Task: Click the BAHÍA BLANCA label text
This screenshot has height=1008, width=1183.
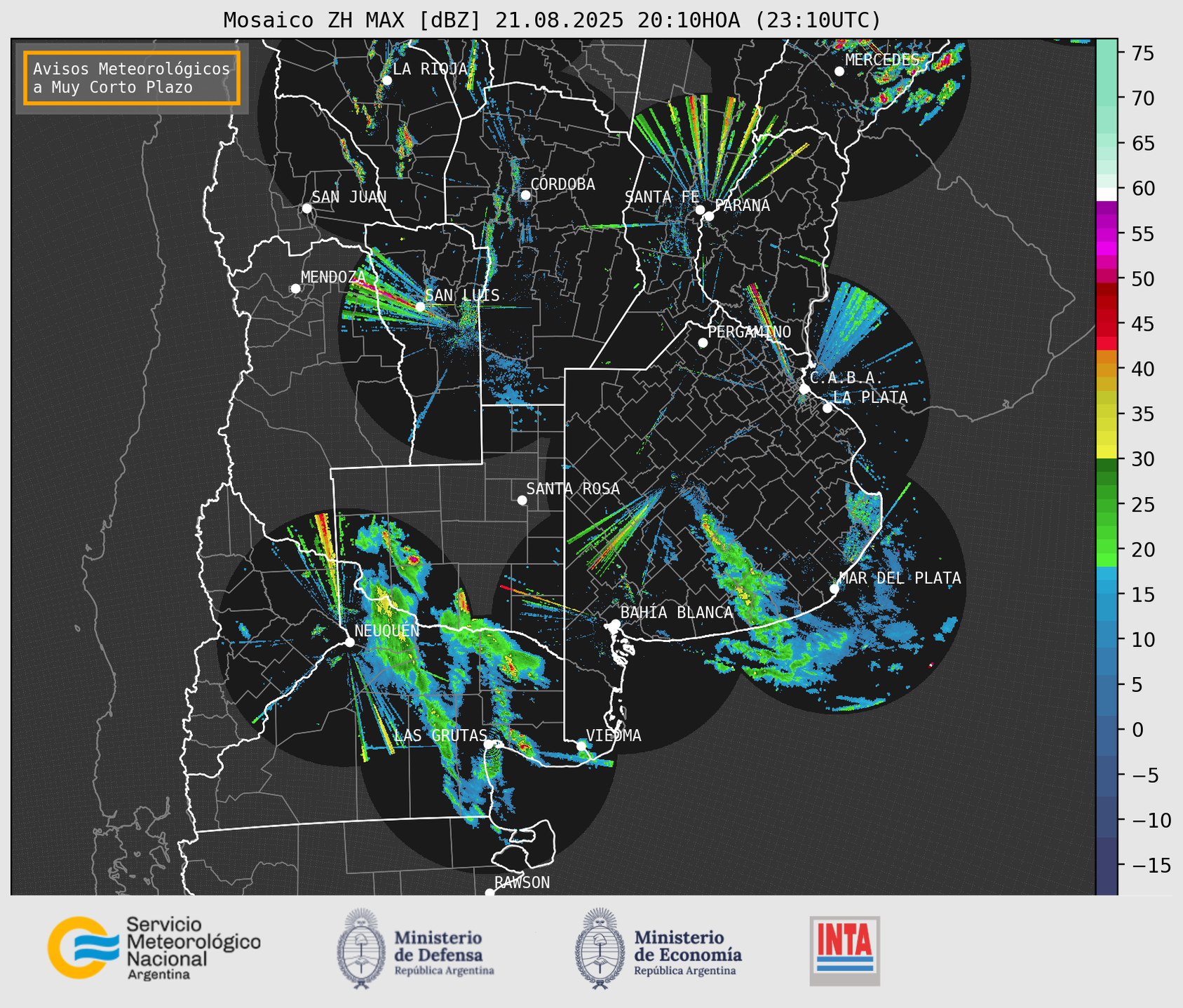Action: coord(677,613)
